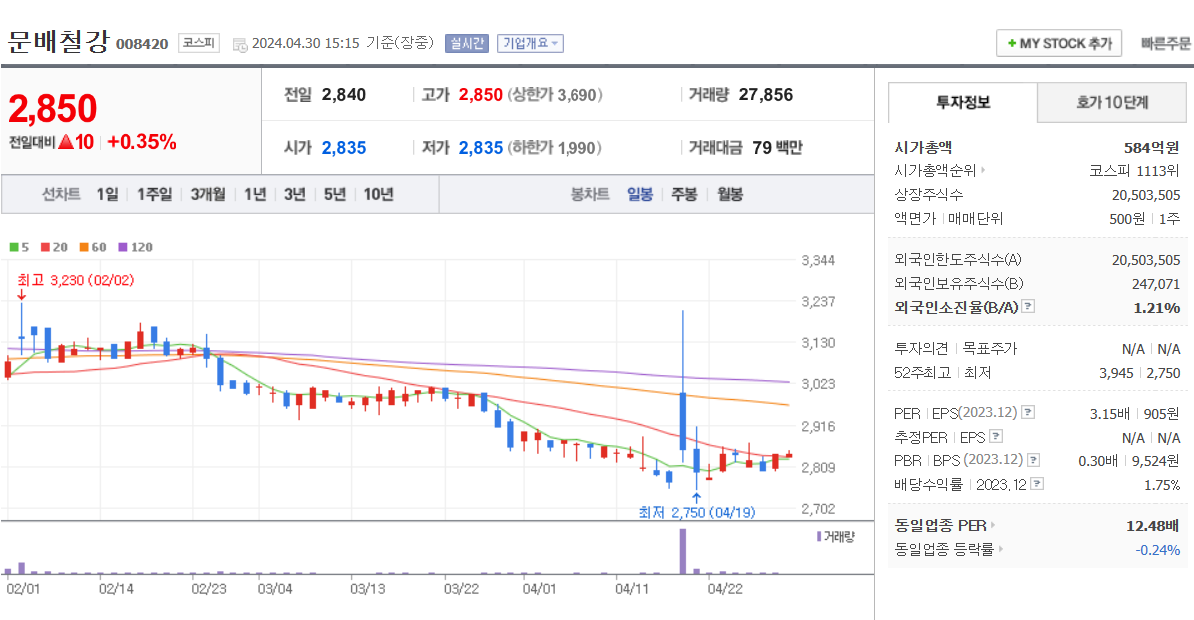The width and height of the screenshot is (1194, 620).
Task: Click the stock name 문배철강
Action: pyautogui.click(x=58, y=42)
